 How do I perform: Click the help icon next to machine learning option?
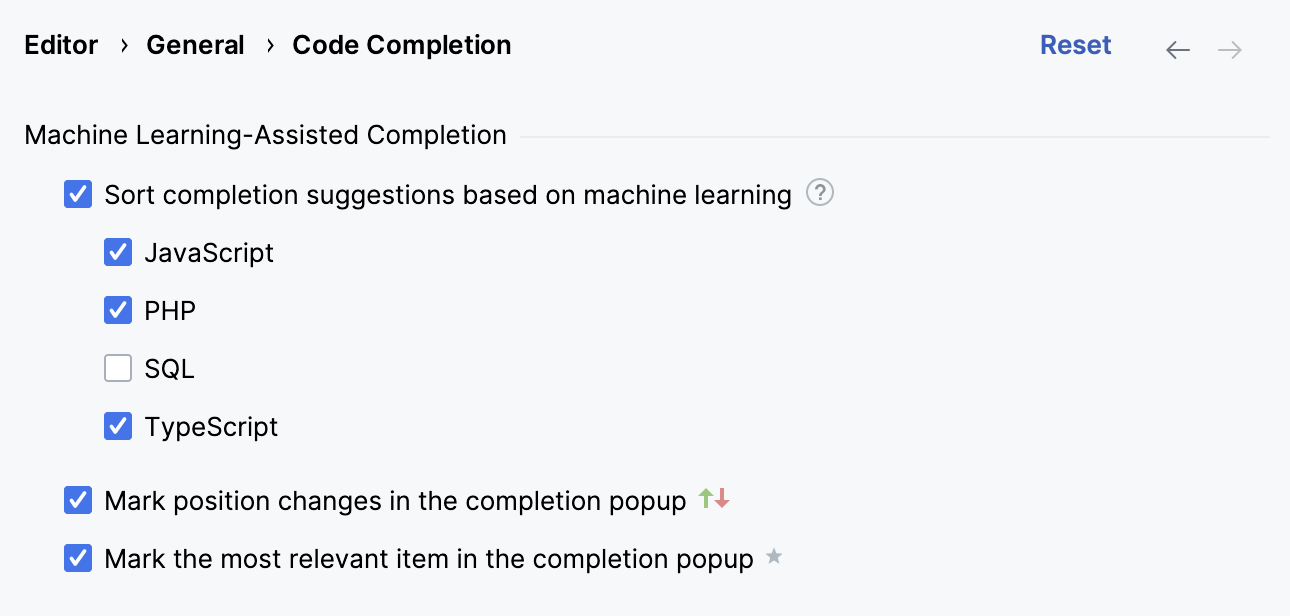pyautogui.click(x=819, y=192)
